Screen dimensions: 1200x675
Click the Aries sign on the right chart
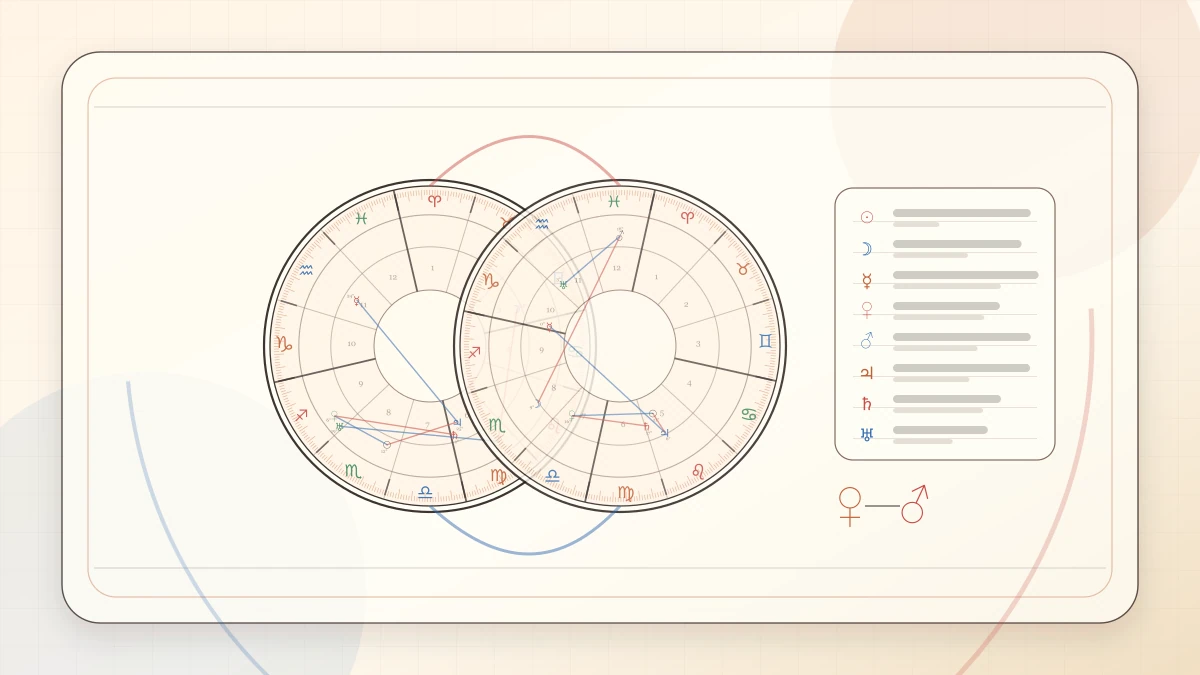[687, 216]
